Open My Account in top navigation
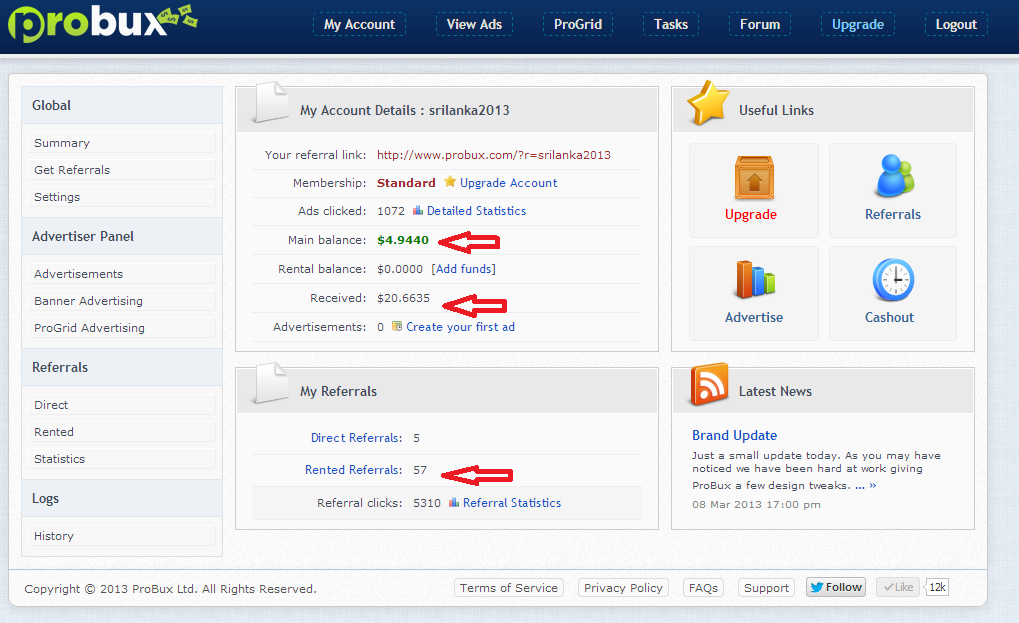The image size is (1019, 623). (359, 25)
